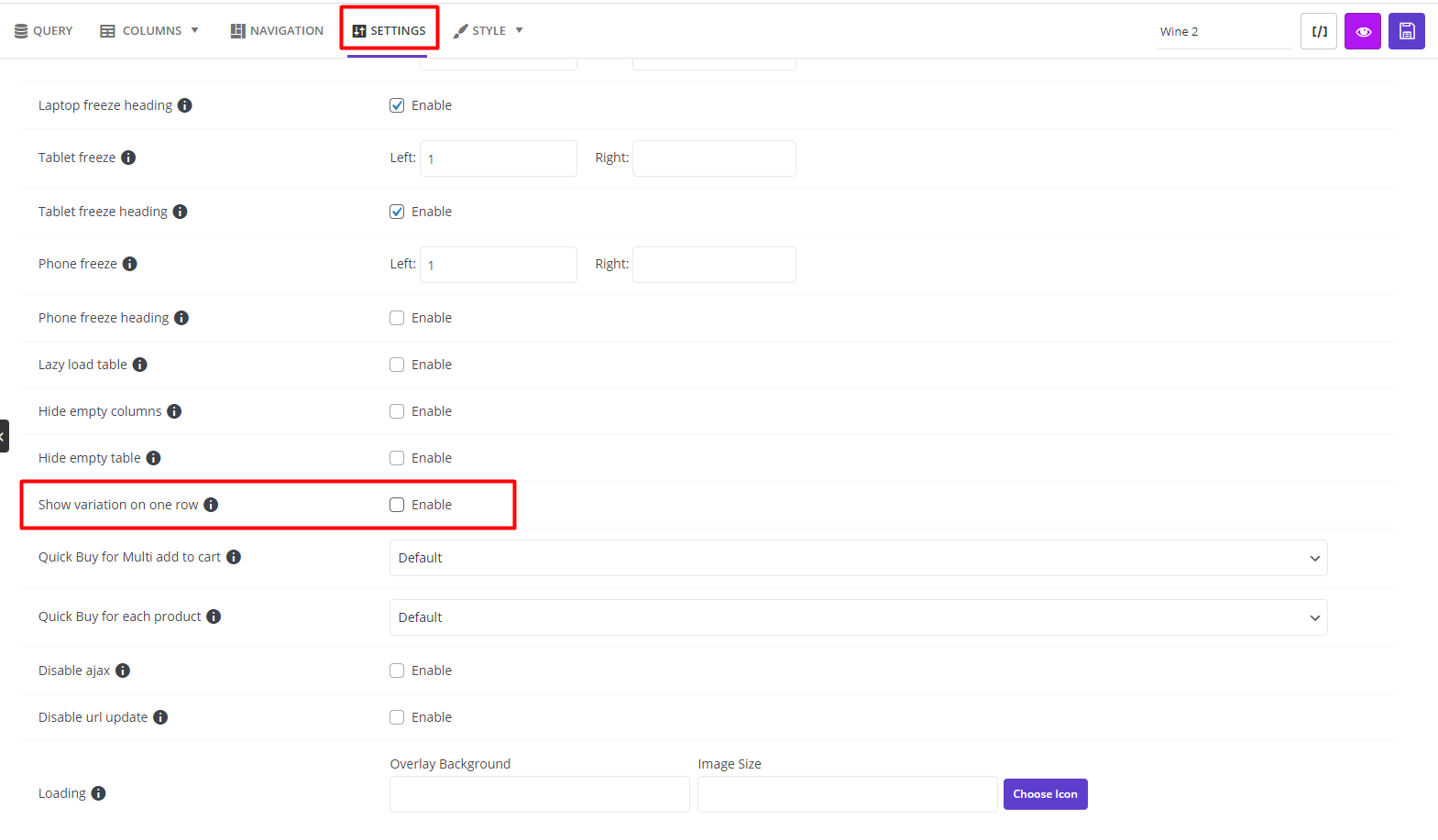This screenshot has height=840, width=1438.
Task: Click info icon next to Loading
Action: 99,793
